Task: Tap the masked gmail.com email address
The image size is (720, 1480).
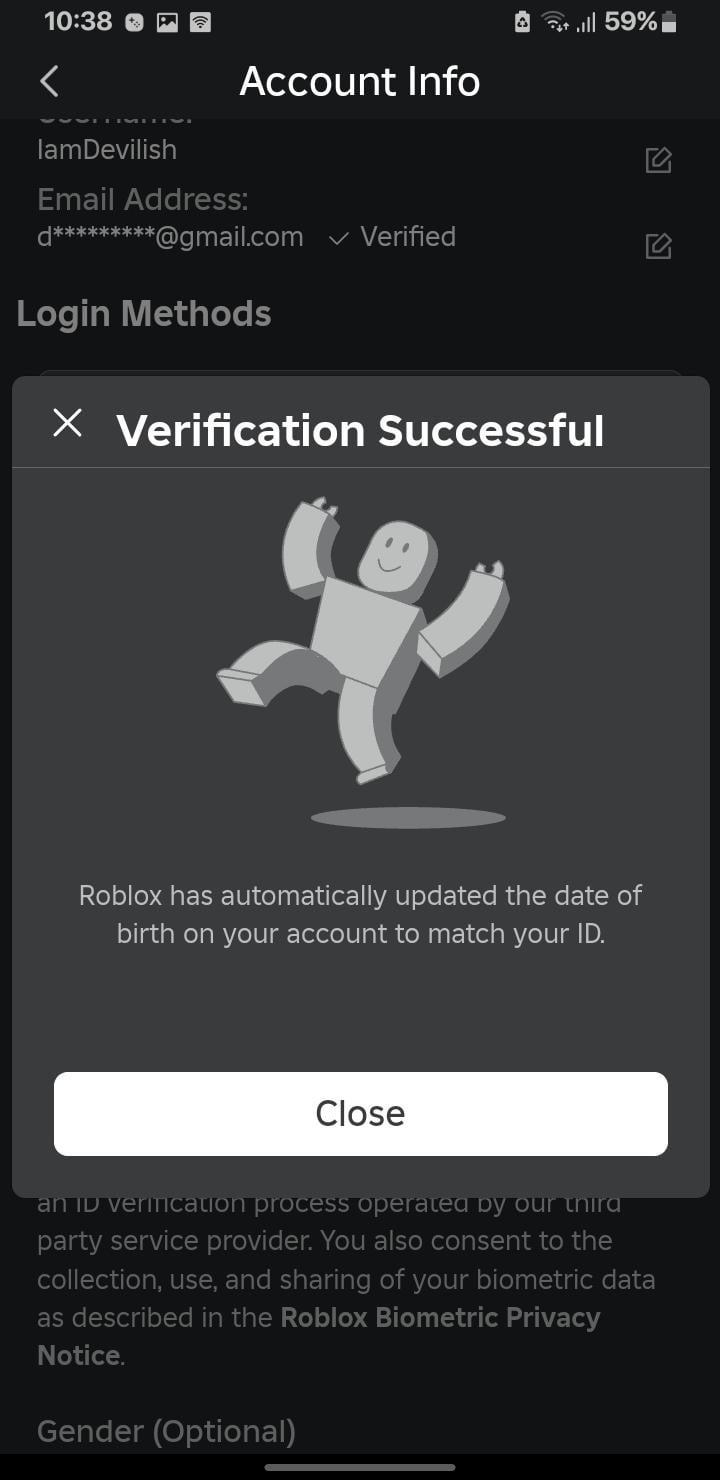Action: [x=170, y=237]
